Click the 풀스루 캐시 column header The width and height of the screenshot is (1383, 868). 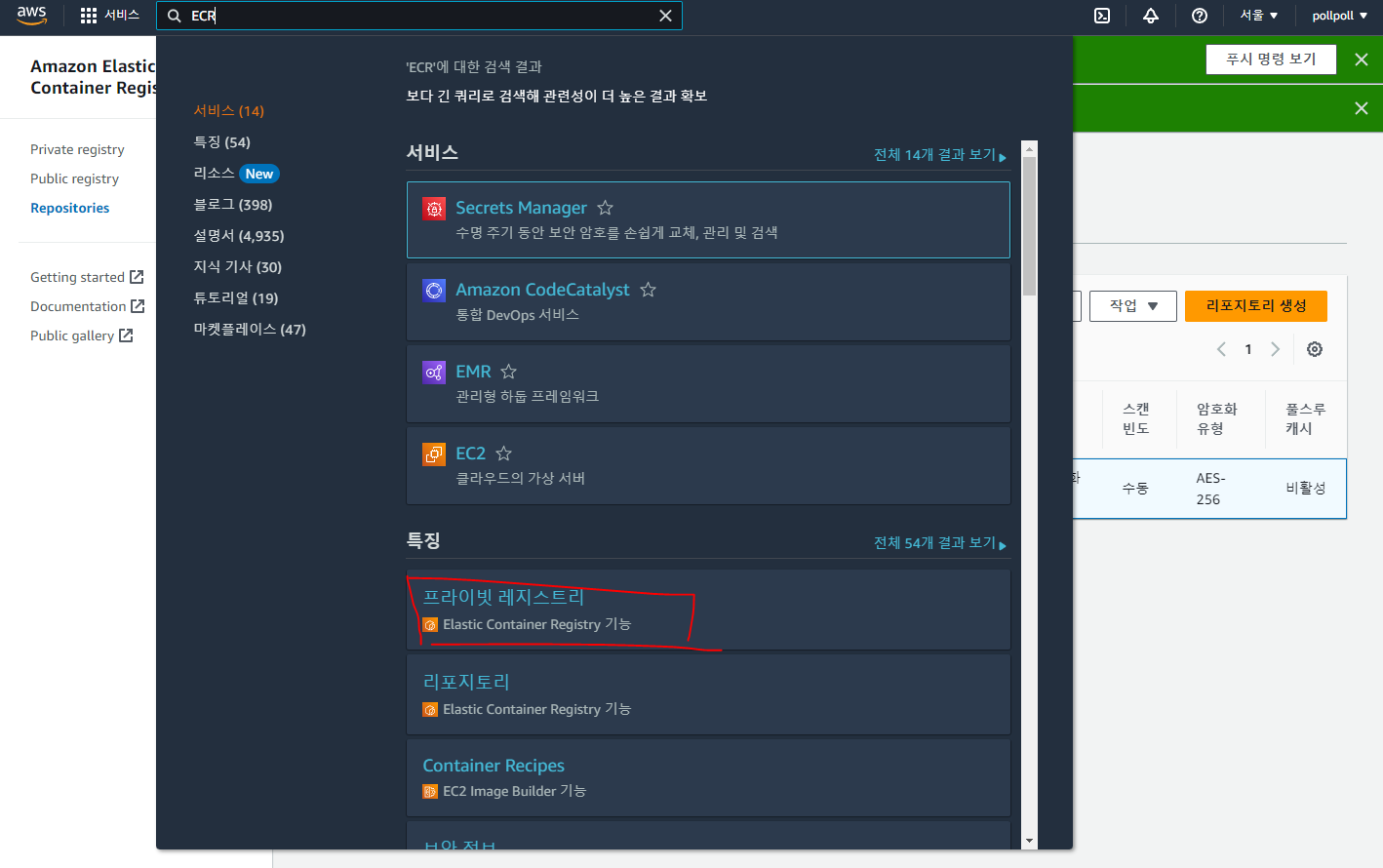[x=1305, y=418]
